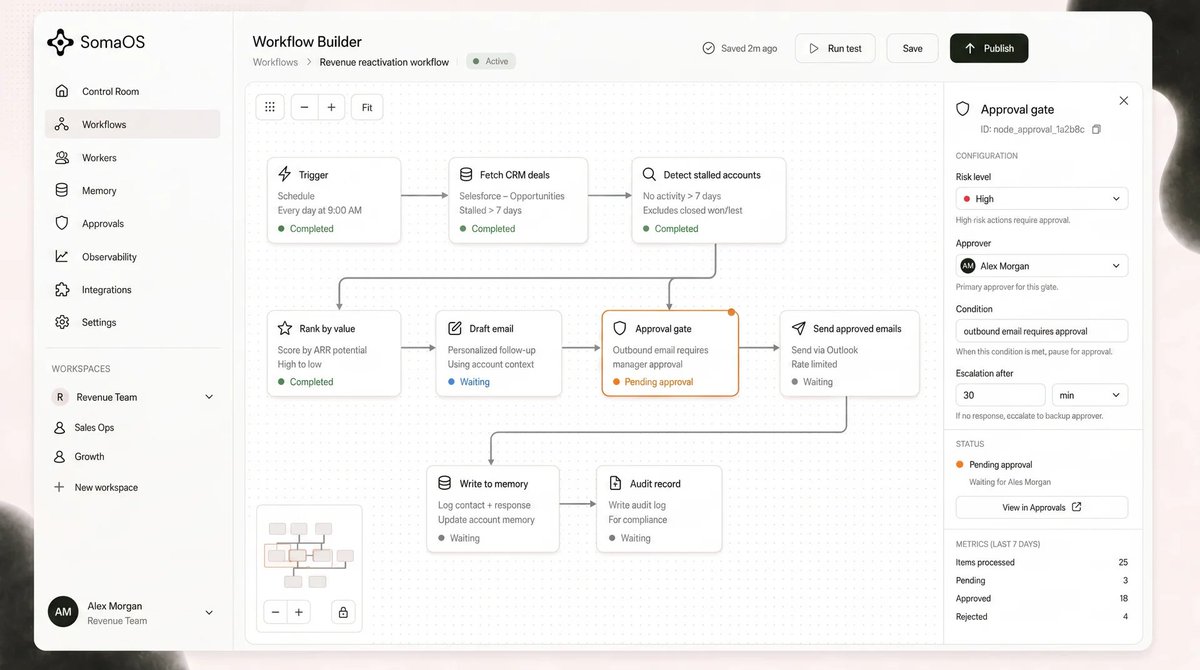The width and height of the screenshot is (1200, 670).
Task: Expand the Revenue Team workspace chevron
Action: tap(209, 397)
